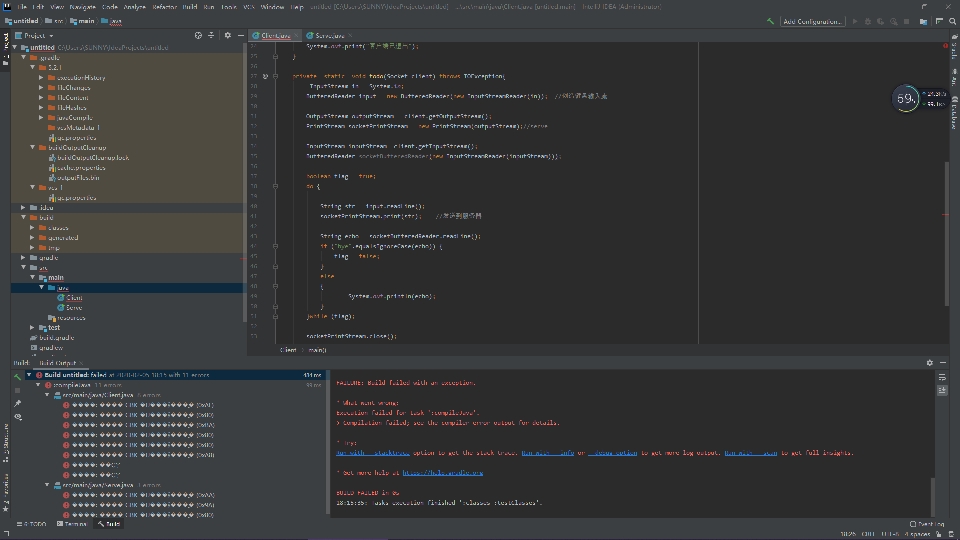This screenshot has width=960, height=540.
Task: Select the build.gradle file in tree
Action: tap(56, 337)
